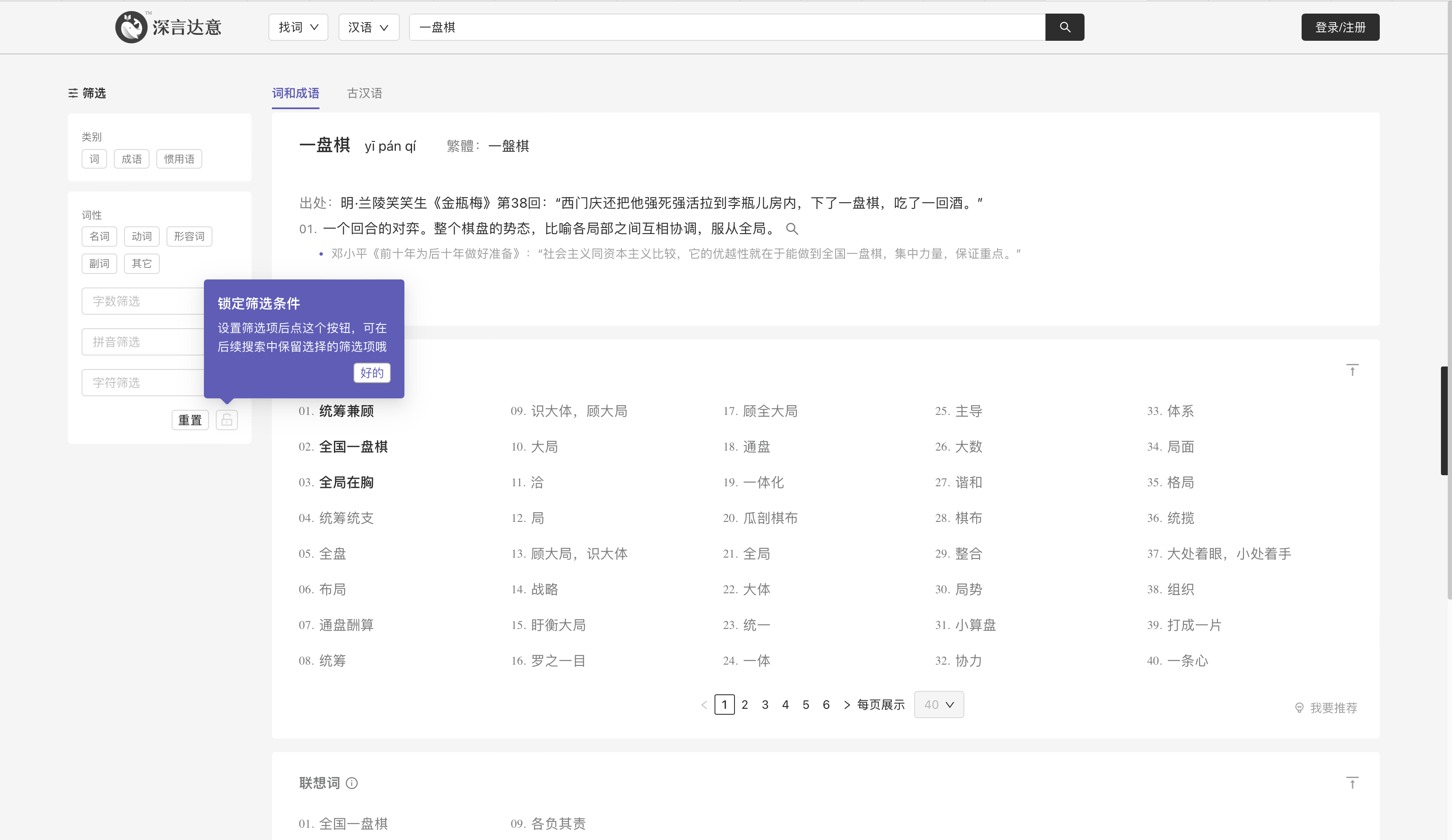Open result 识大体，顾大局
Viewport: 1452px width, 840px height.
tap(579, 412)
